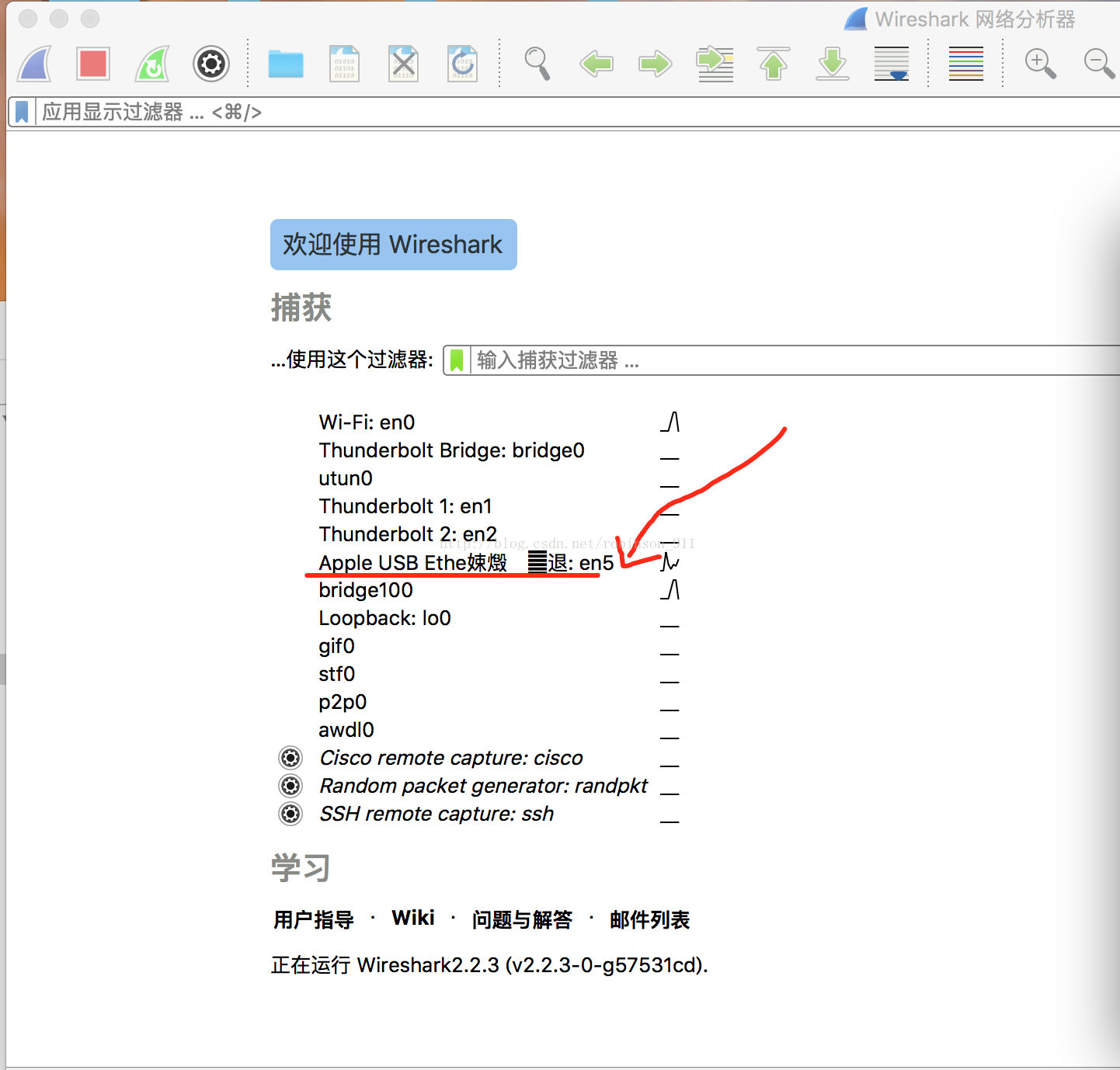Select the awdl0 interface

coord(346,730)
